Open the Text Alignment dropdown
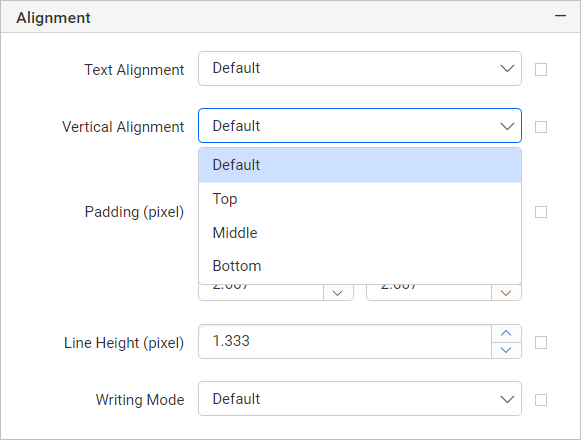This screenshot has width=581, height=440. pos(360,69)
